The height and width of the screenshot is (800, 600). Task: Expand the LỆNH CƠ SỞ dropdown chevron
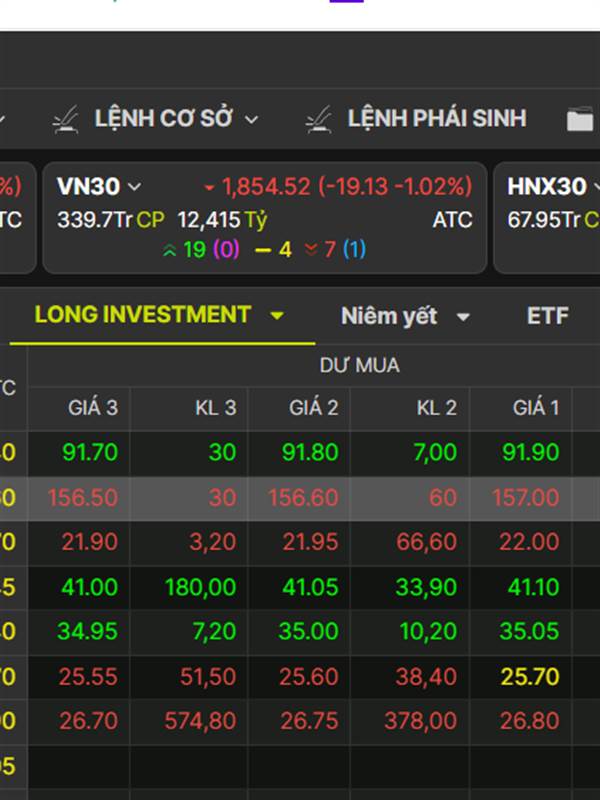tap(251, 120)
